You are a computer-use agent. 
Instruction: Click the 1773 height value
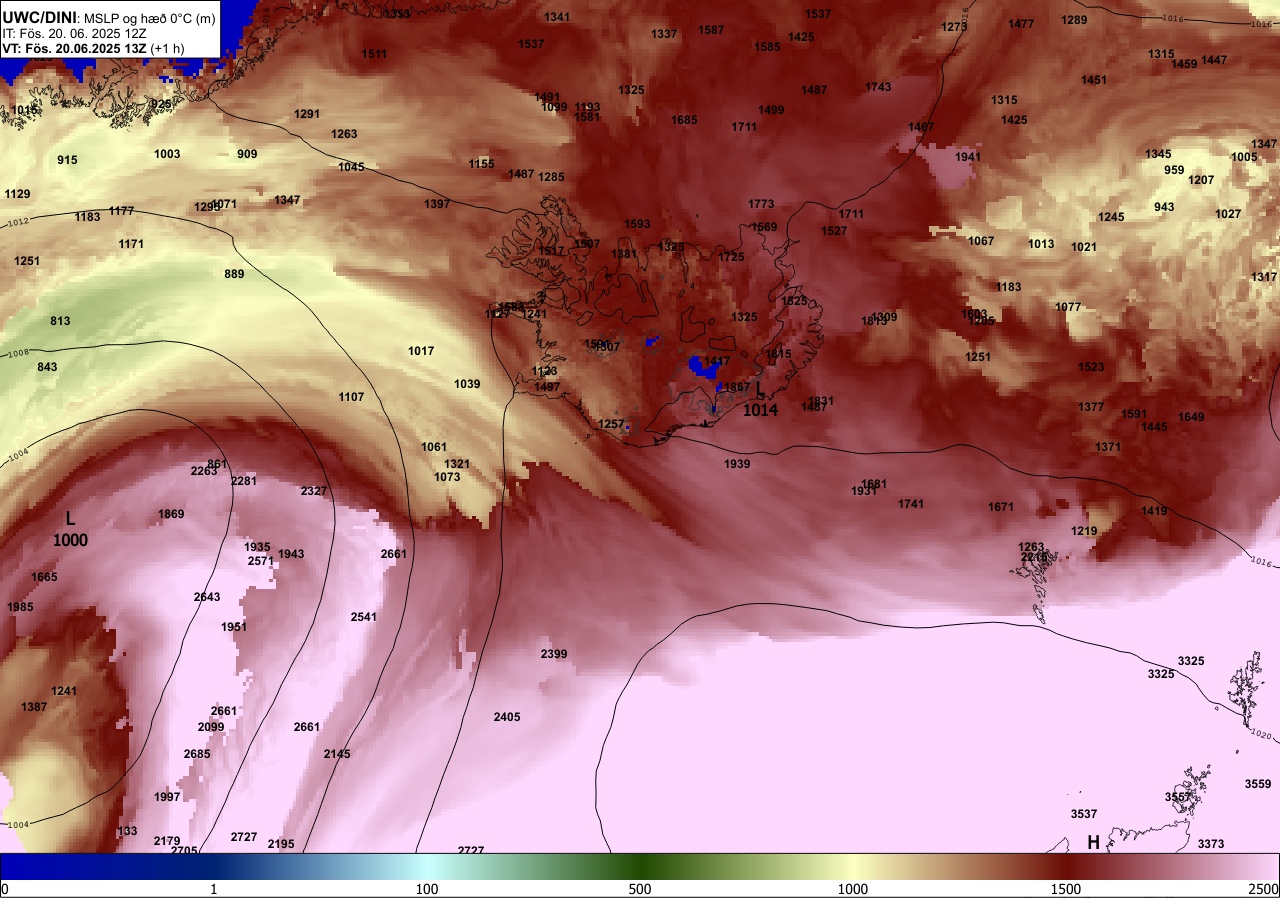click(x=761, y=204)
